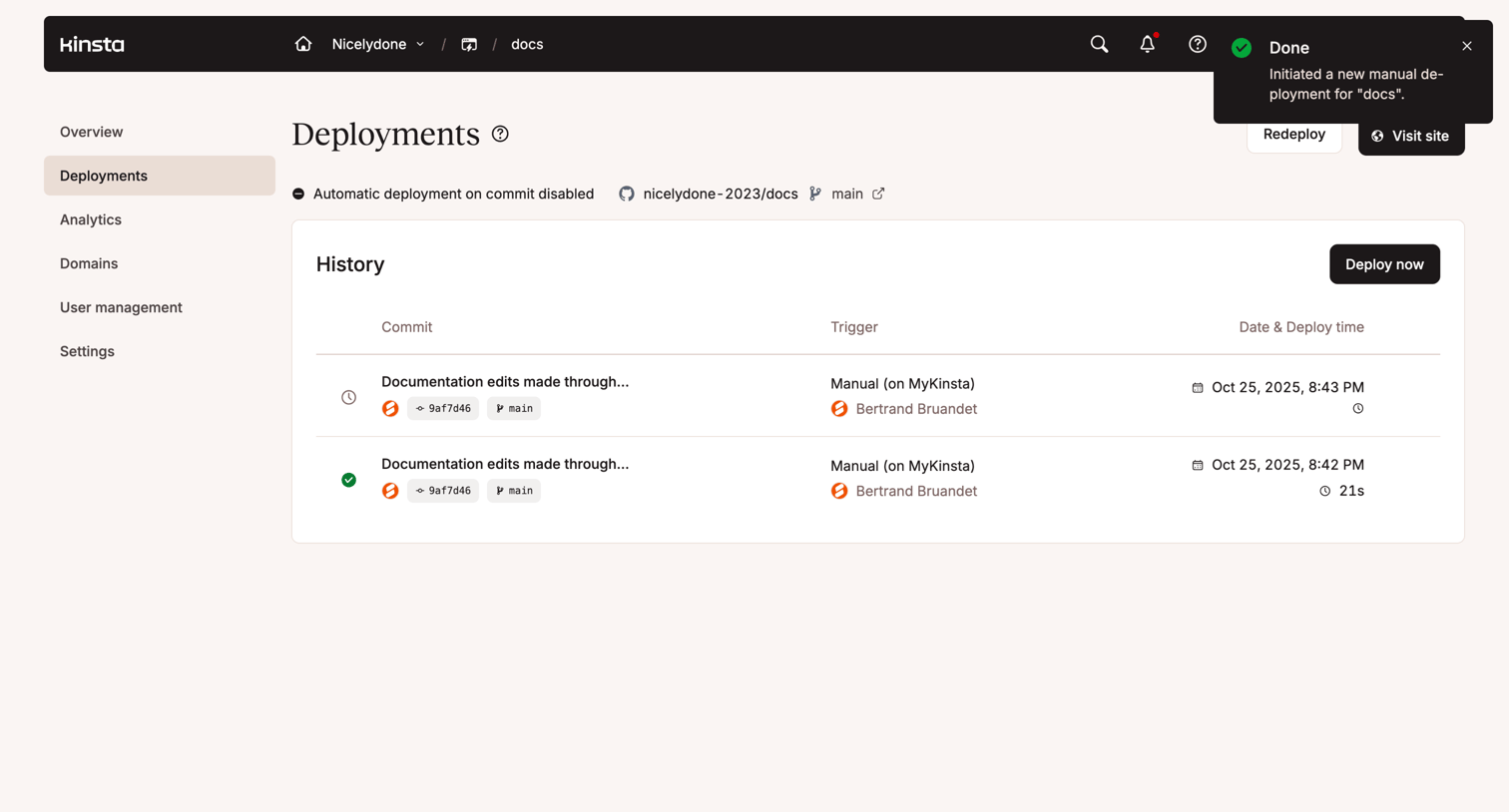Viewport: 1509px width, 812px height.
Task: Click the pending clock status icon
Action: point(348,397)
